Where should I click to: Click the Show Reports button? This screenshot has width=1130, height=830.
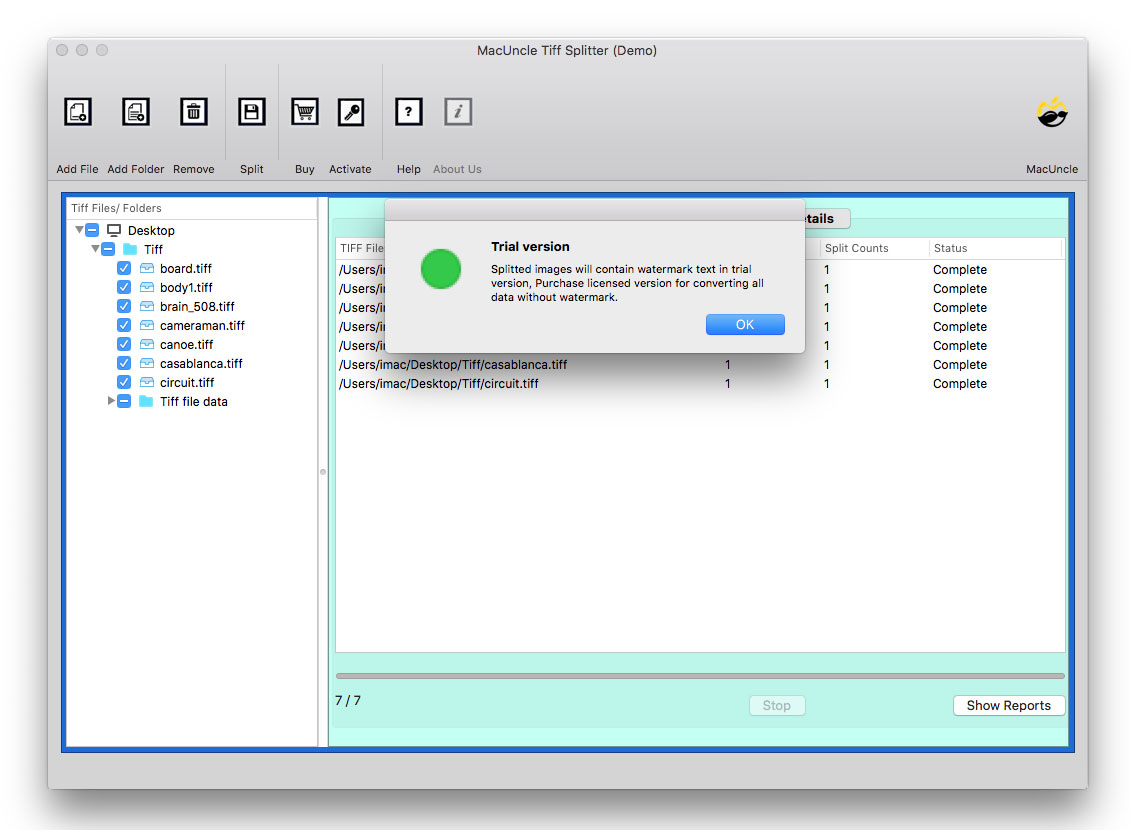pos(1008,705)
